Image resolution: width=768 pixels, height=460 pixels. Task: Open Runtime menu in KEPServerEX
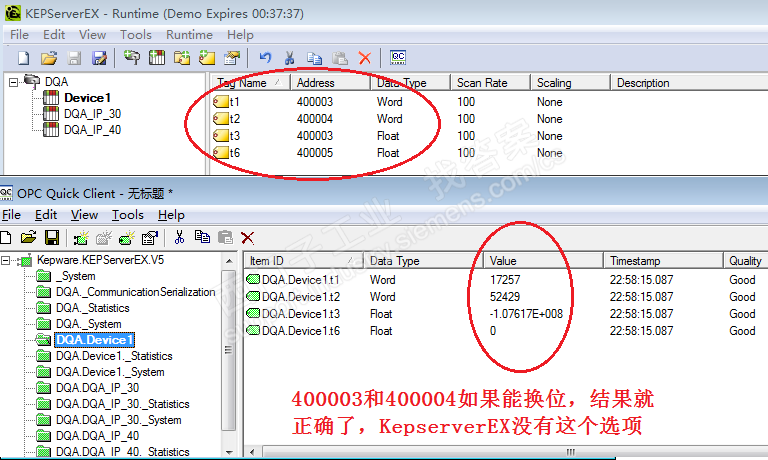[189, 35]
